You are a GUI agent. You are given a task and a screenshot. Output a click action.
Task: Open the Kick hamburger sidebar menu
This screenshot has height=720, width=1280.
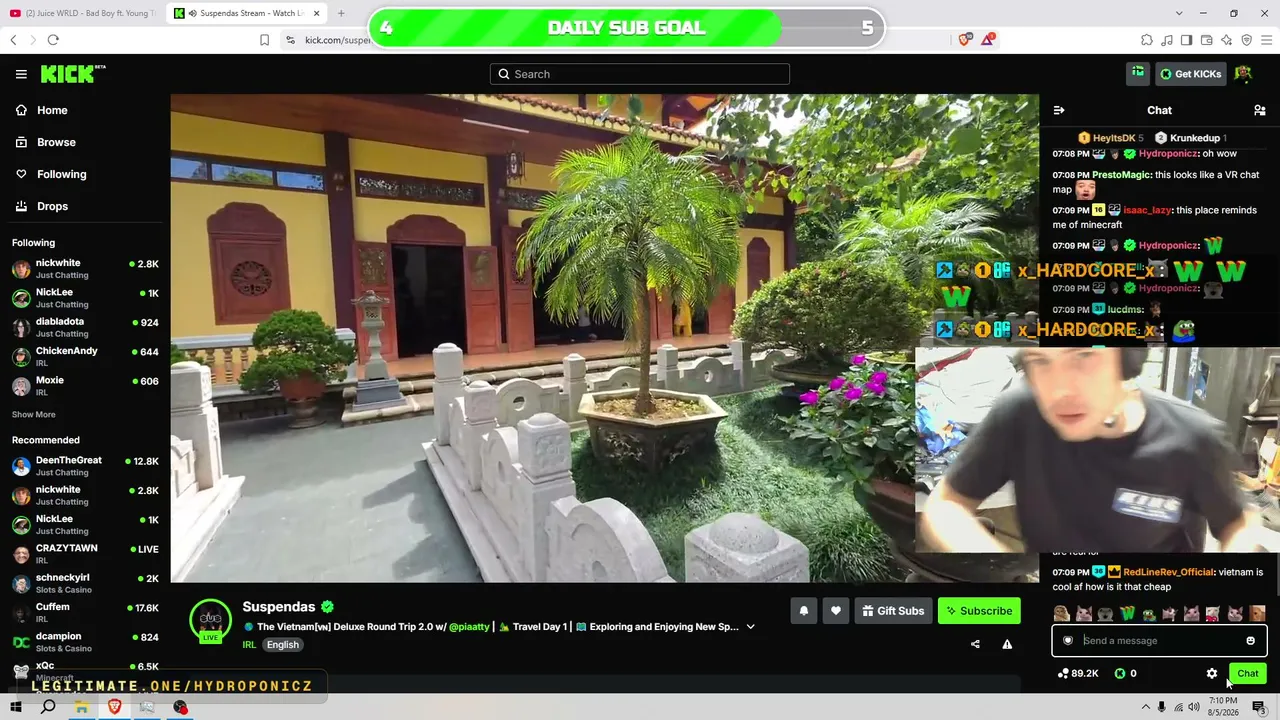coord(21,74)
